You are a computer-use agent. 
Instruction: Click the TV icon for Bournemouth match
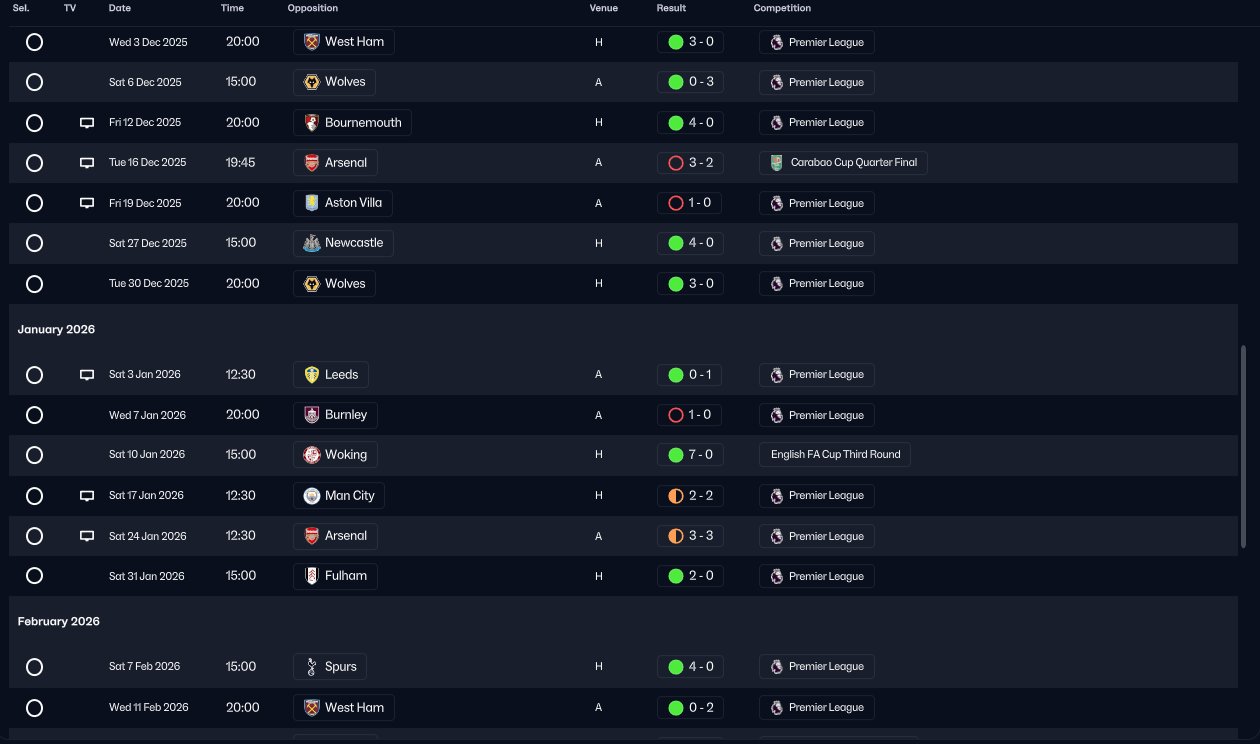coord(87,123)
